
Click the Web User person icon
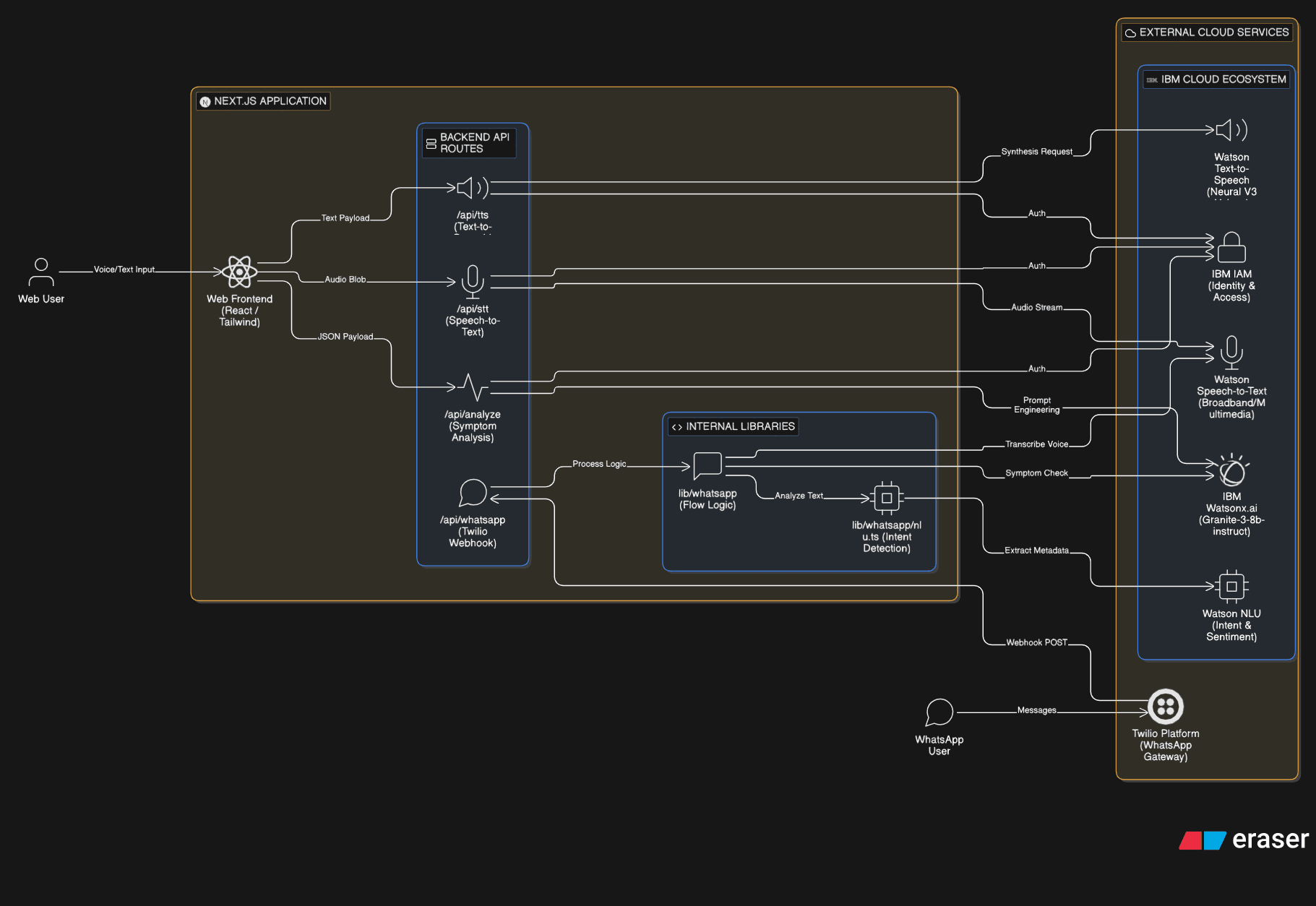point(41,272)
